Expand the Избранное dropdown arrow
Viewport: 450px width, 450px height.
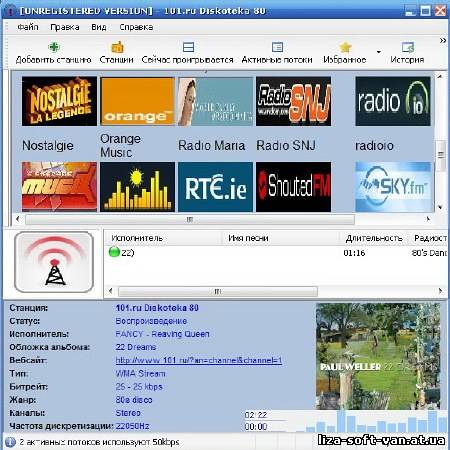click(x=378, y=52)
